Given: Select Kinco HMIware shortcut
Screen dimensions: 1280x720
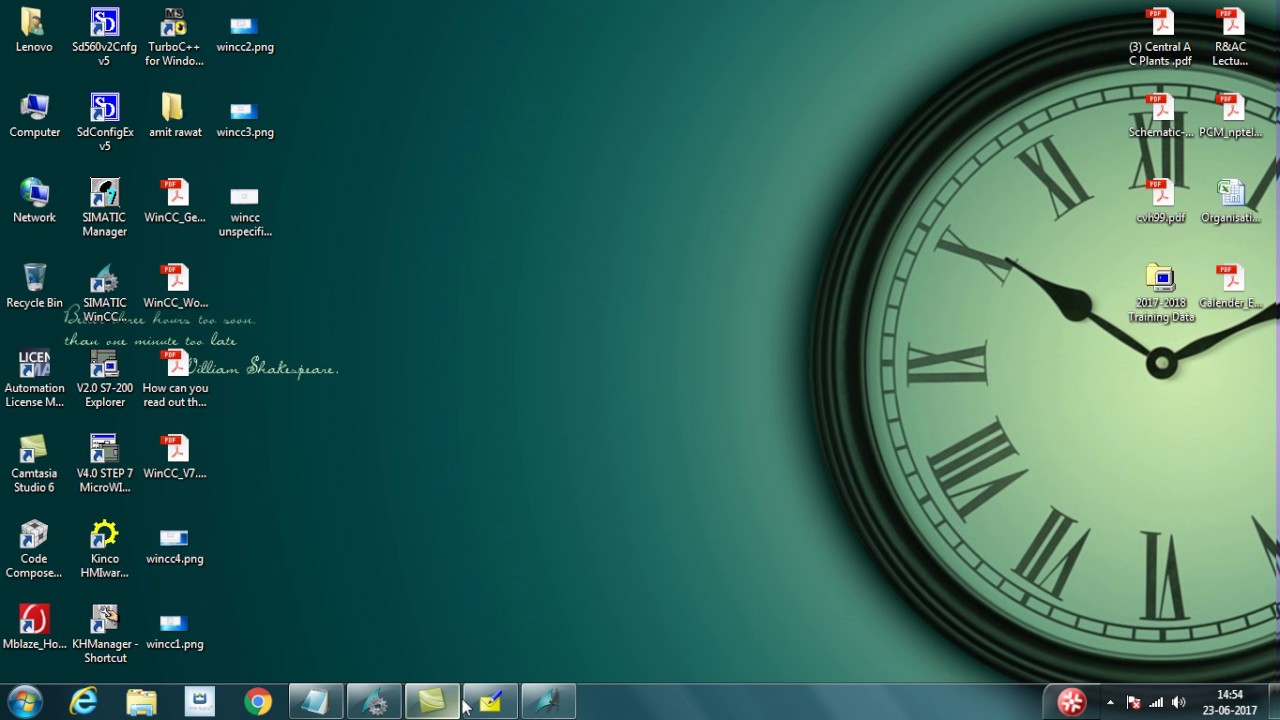Looking at the screenshot, I should [x=104, y=550].
